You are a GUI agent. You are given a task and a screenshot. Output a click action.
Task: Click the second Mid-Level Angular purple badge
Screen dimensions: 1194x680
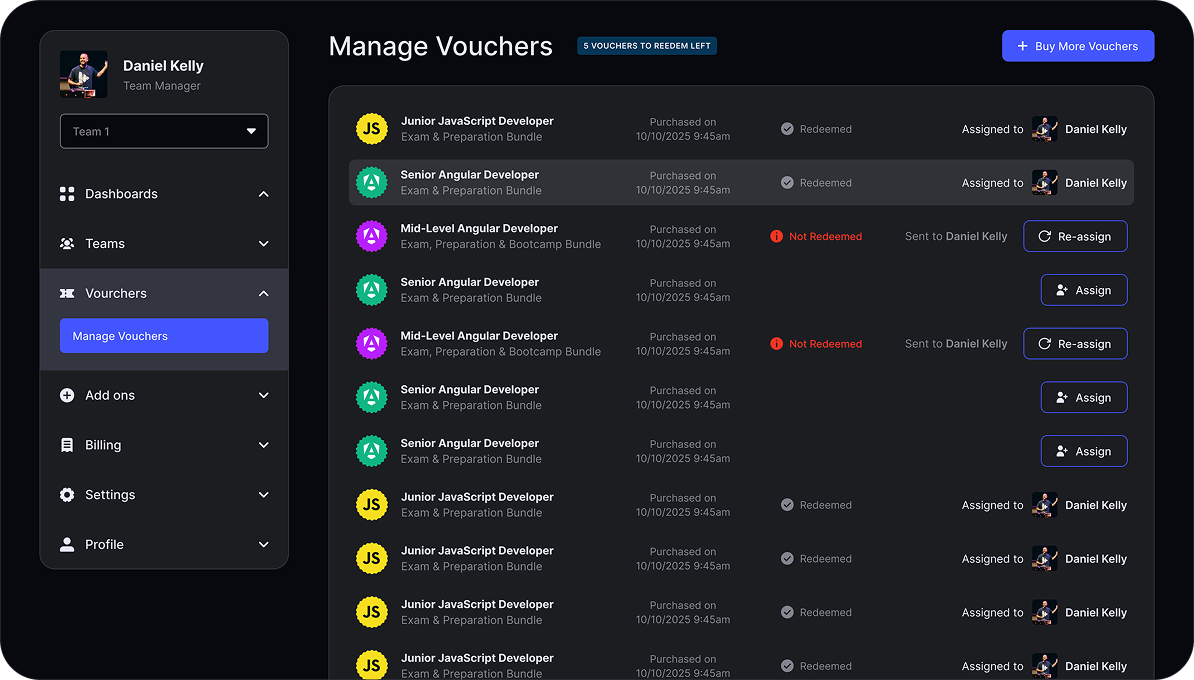pyautogui.click(x=372, y=343)
